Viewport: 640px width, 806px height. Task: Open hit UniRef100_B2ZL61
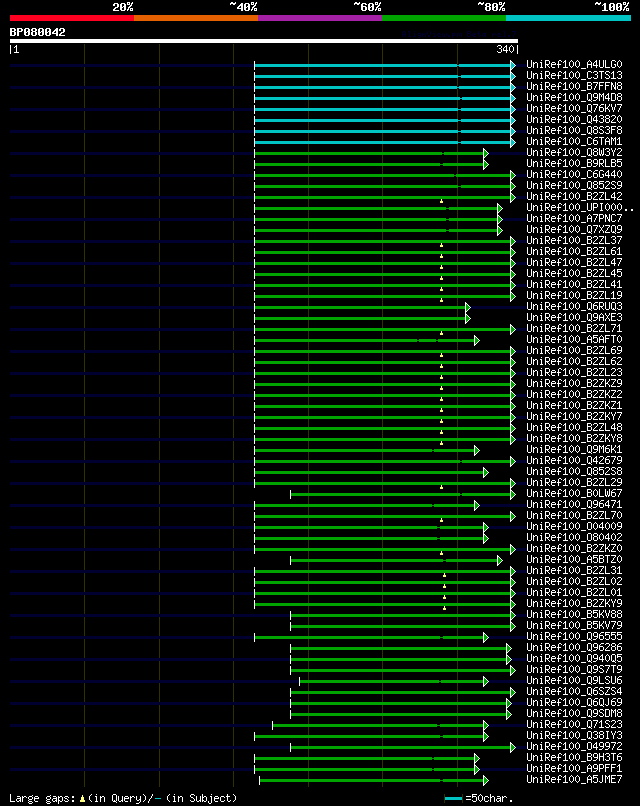tap(574, 251)
